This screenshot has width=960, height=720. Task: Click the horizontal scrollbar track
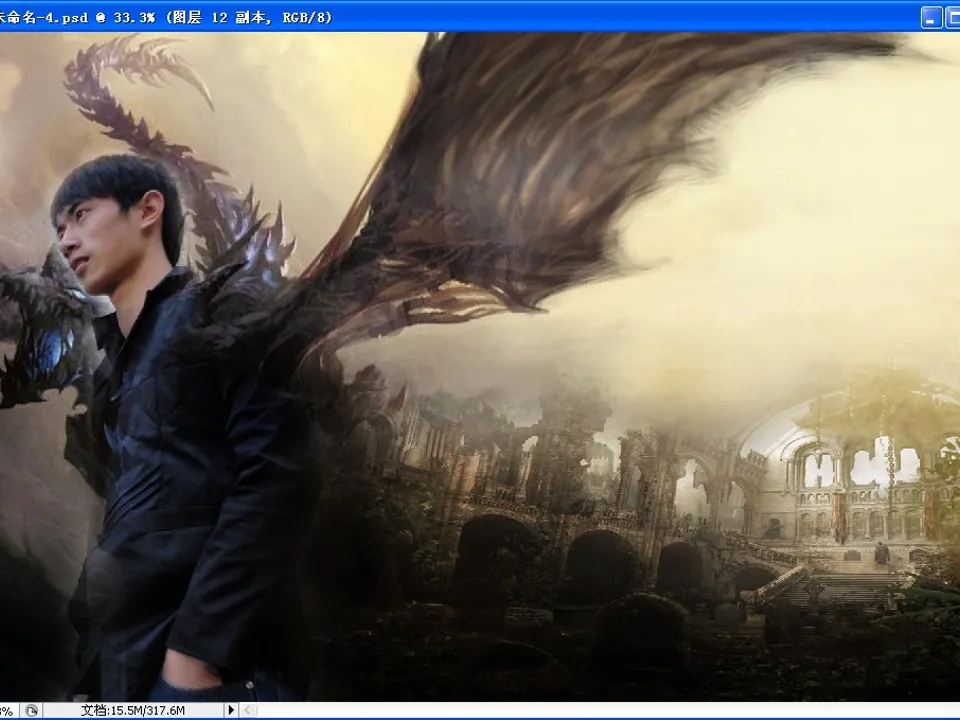coord(600,710)
